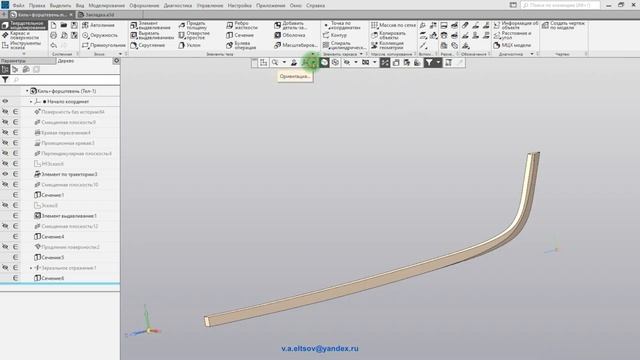Viewport: 640px width, 360px height.
Task: Open the Моделирование menu
Action: click(107, 6)
